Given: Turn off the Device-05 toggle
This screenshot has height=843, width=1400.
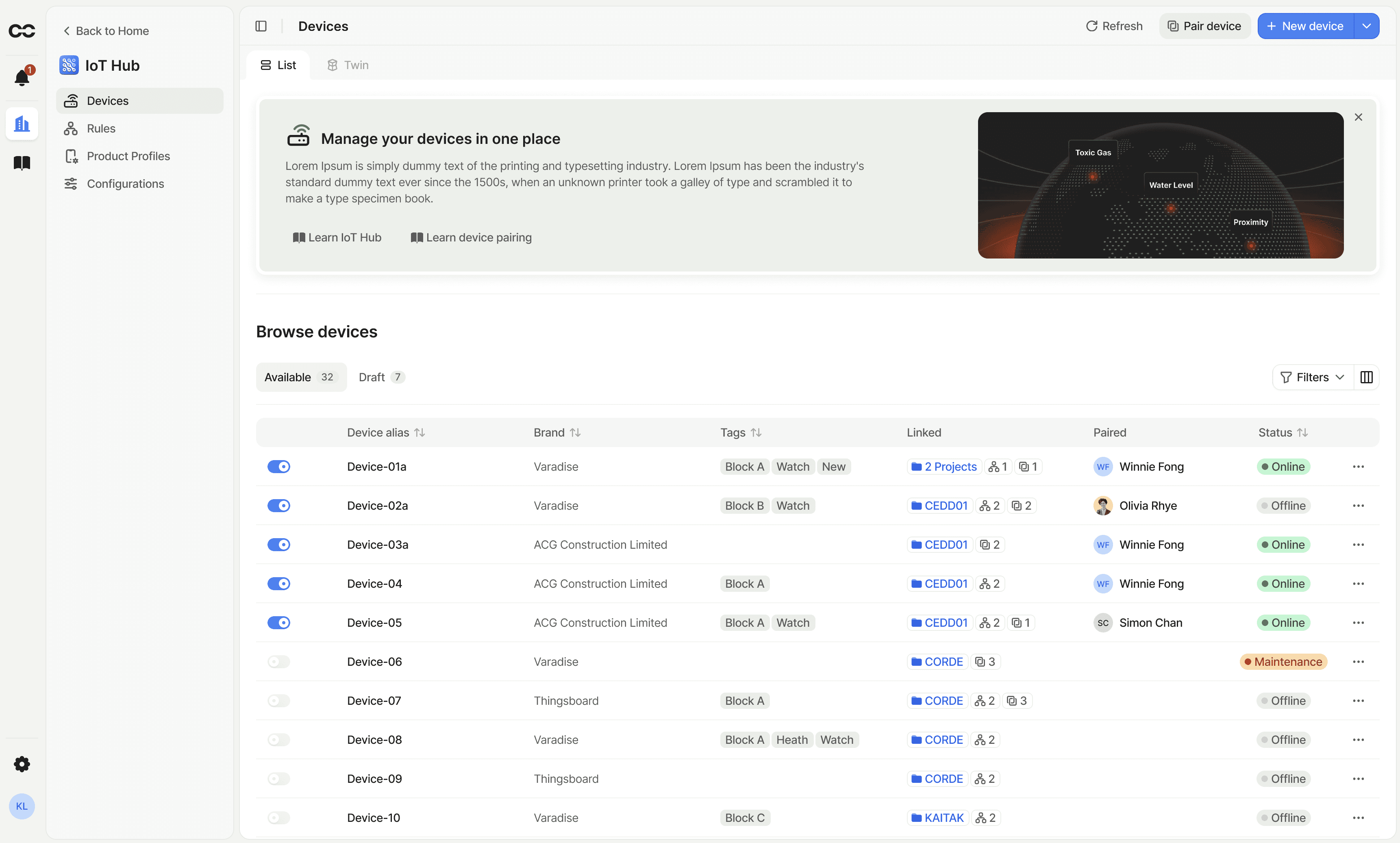Looking at the screenshot, I should pyautogui.click(x=278, y=623).
